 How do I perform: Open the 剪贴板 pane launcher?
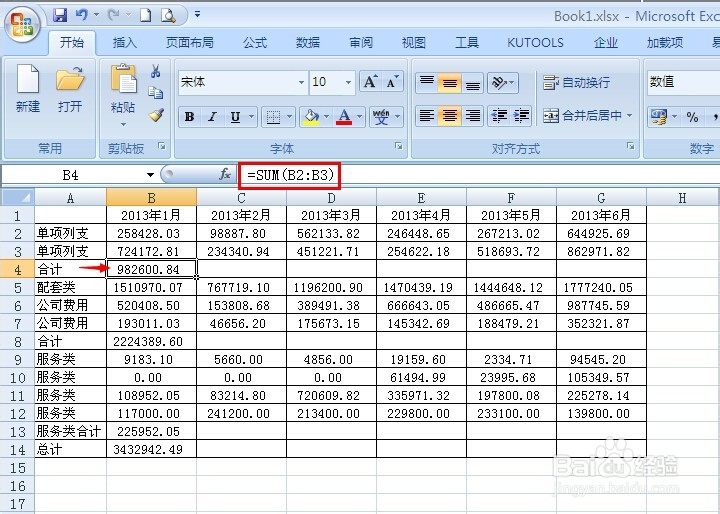coord(162,146)
